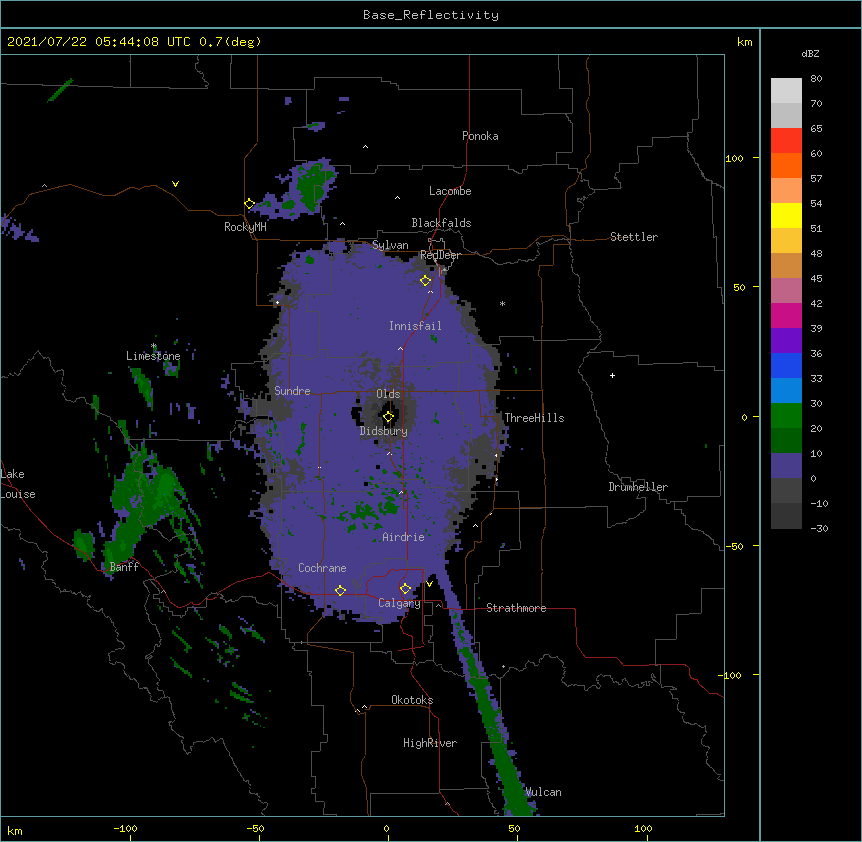Click the 80 dBZ light gray swatch
Viewport: 862px width, 842px height.
786,91
